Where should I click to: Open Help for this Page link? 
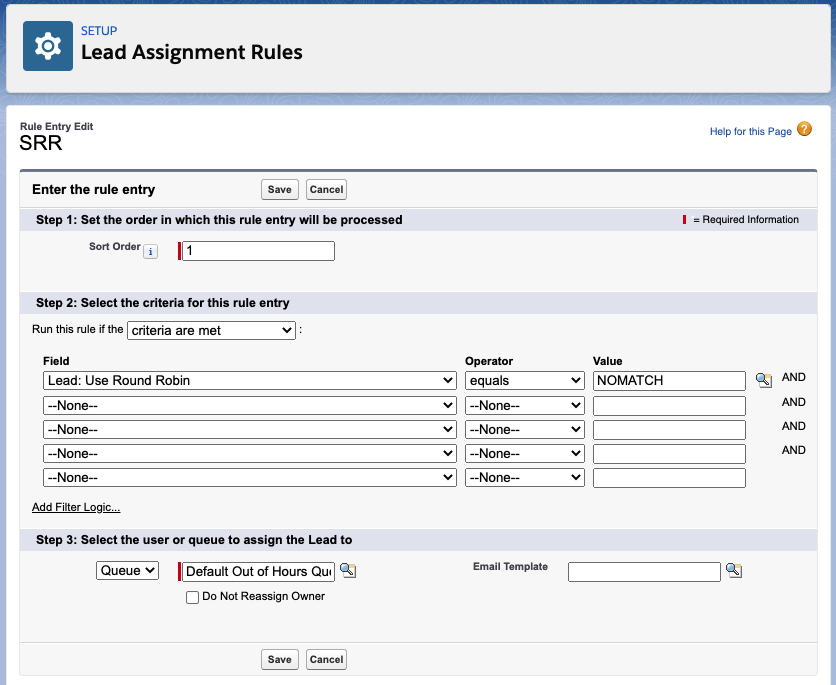pos(750,131)
